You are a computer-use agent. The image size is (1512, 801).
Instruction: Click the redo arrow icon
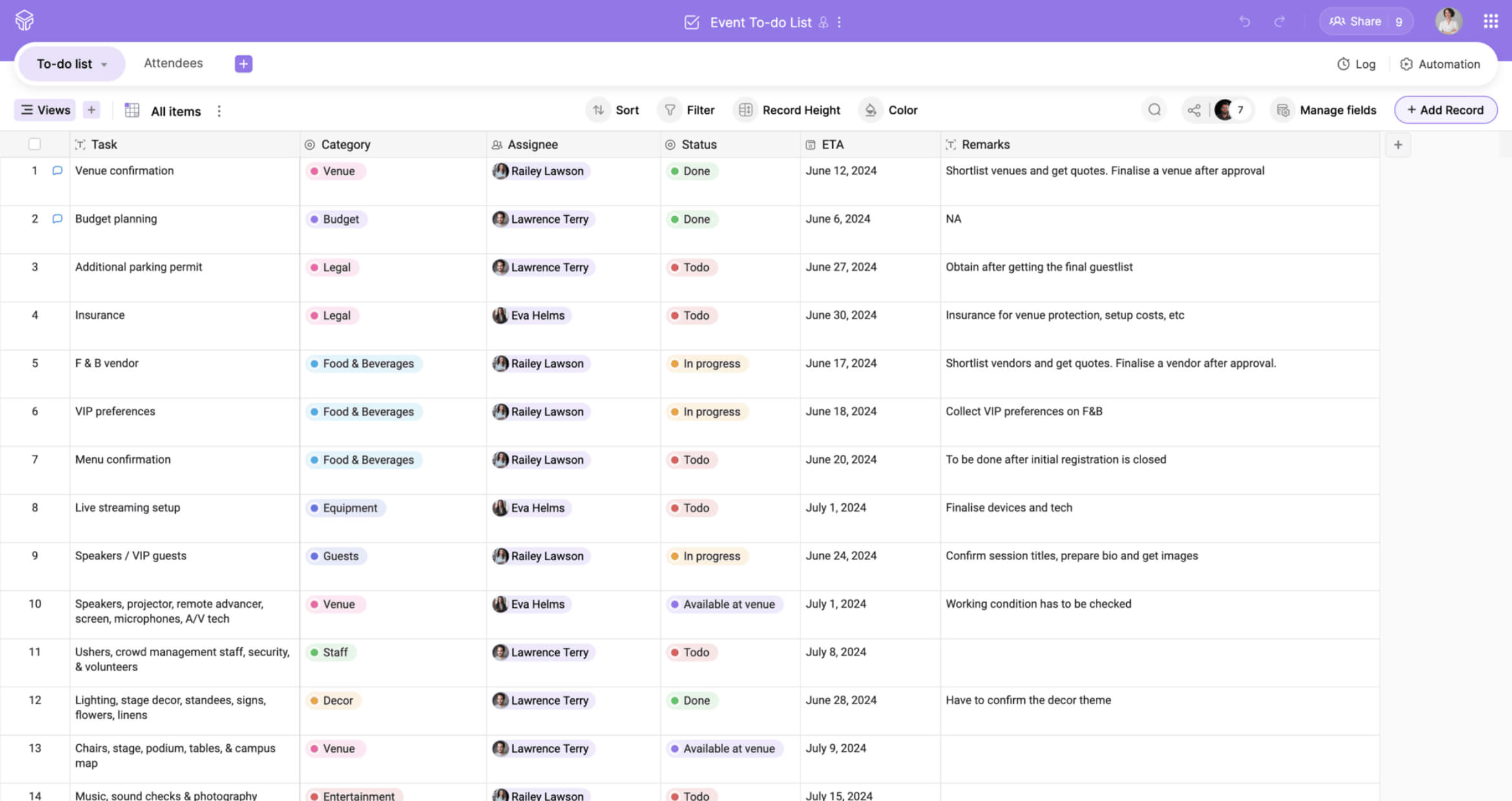click(x=1279, y=22)
